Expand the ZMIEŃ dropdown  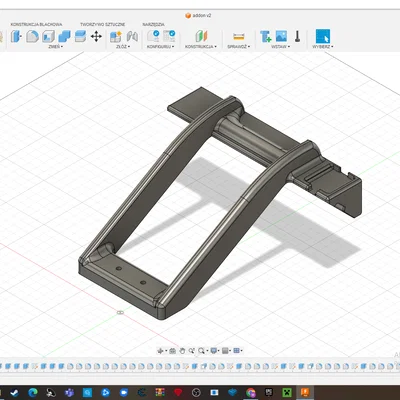(x=56, y=47)
